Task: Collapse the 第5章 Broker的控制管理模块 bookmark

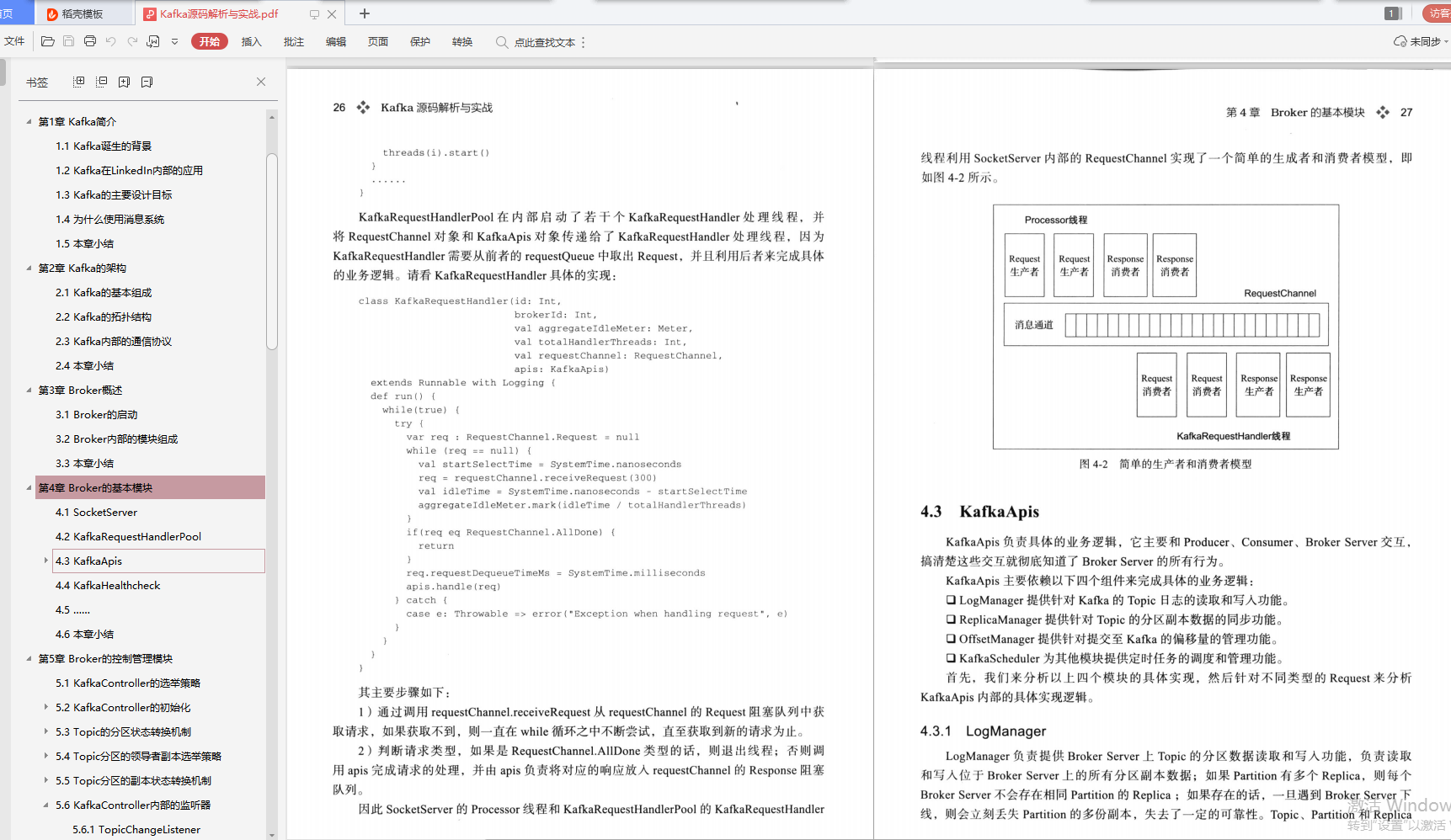Action: 29,659
